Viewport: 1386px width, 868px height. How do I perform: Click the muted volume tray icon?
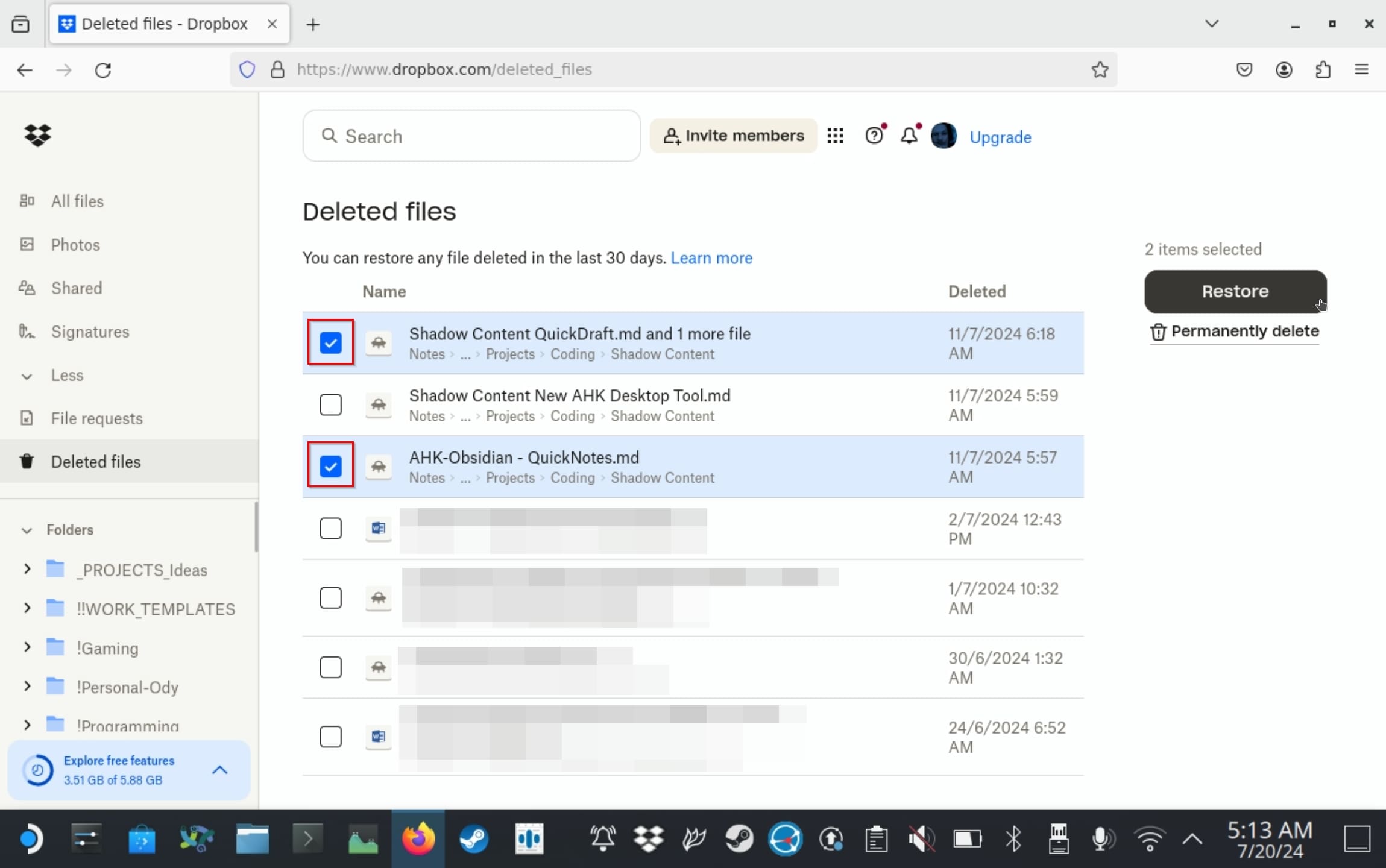[922, 839]
